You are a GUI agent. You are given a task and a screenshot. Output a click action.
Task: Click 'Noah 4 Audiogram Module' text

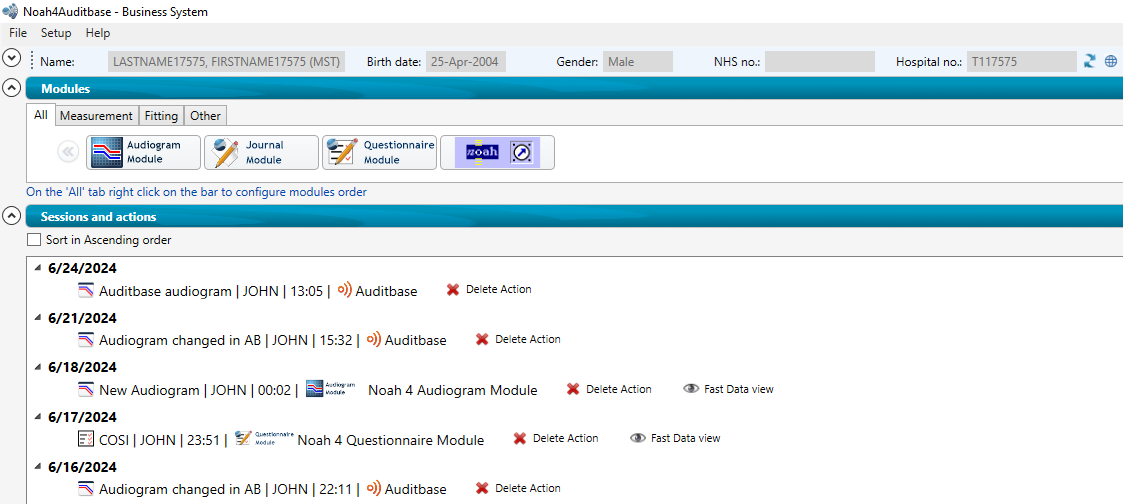click(x=453, y=390)
